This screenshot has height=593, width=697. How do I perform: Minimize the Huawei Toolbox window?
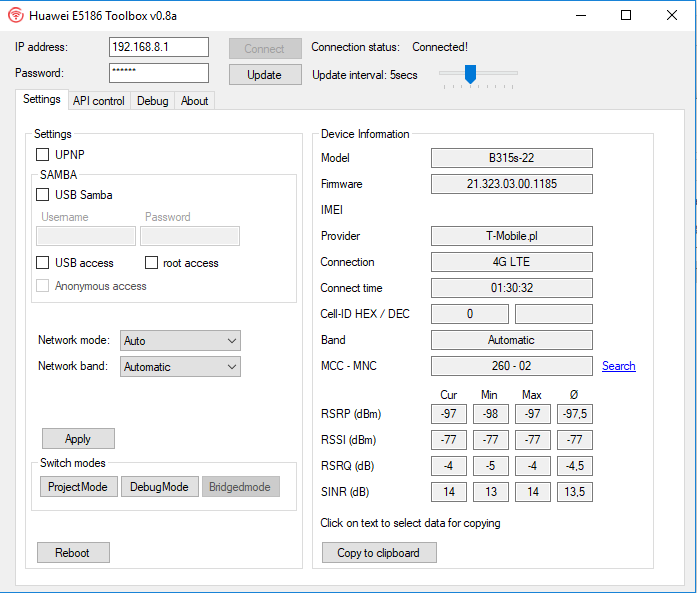click(581, 16)
